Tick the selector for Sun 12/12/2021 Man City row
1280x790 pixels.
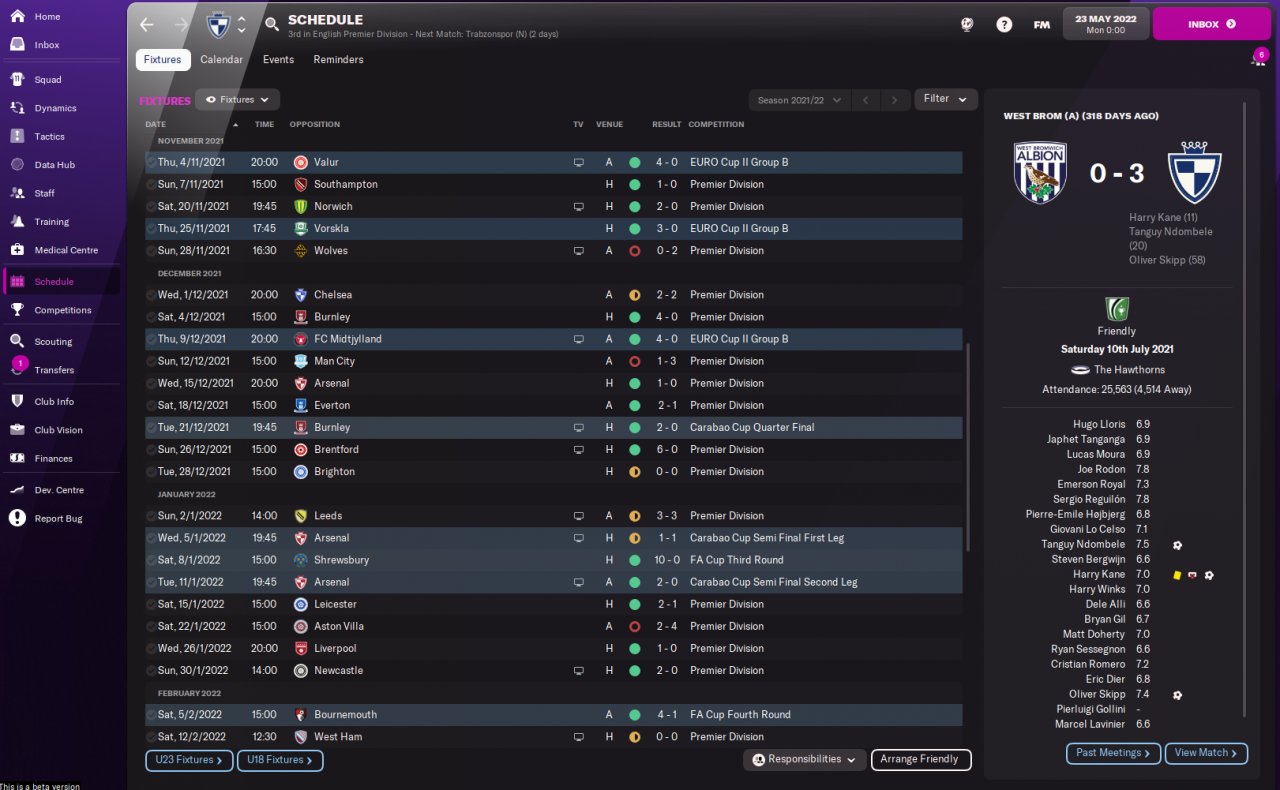point(151,361)
